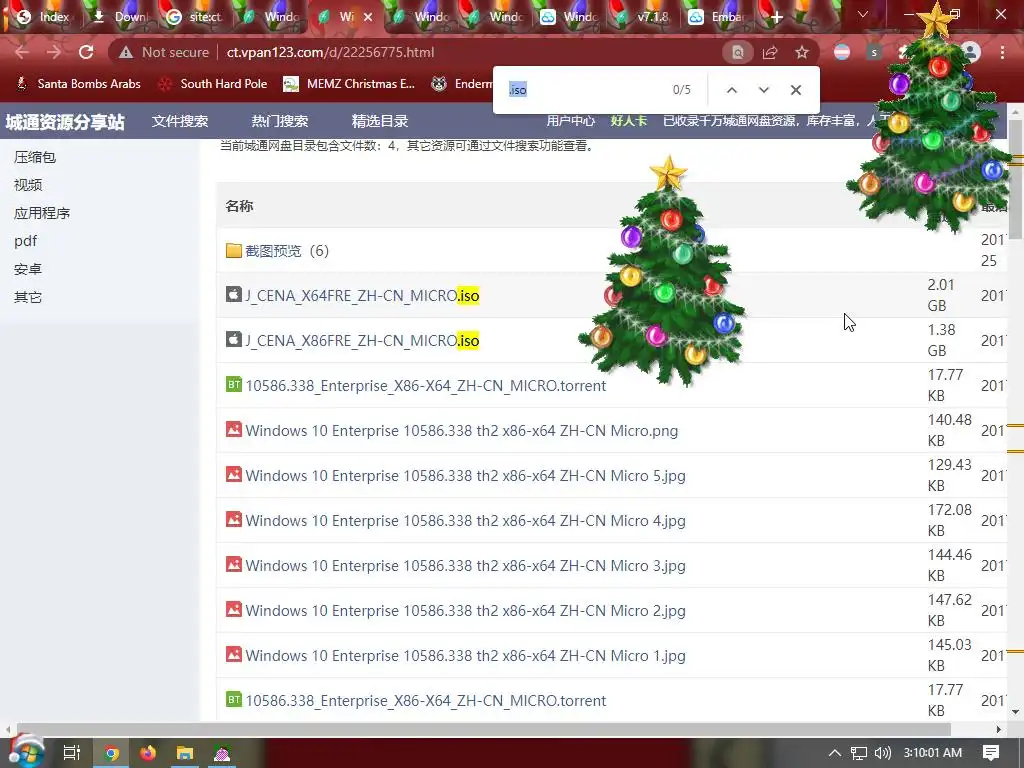Click the horizontal scrollbar at page bottom

pyautogui.click(x=484, y=729)
